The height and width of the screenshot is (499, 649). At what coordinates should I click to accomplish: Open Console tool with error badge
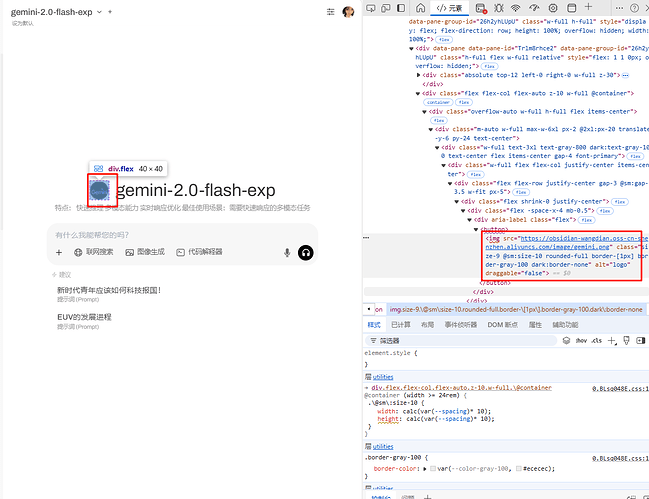click(x=481, y=8)
